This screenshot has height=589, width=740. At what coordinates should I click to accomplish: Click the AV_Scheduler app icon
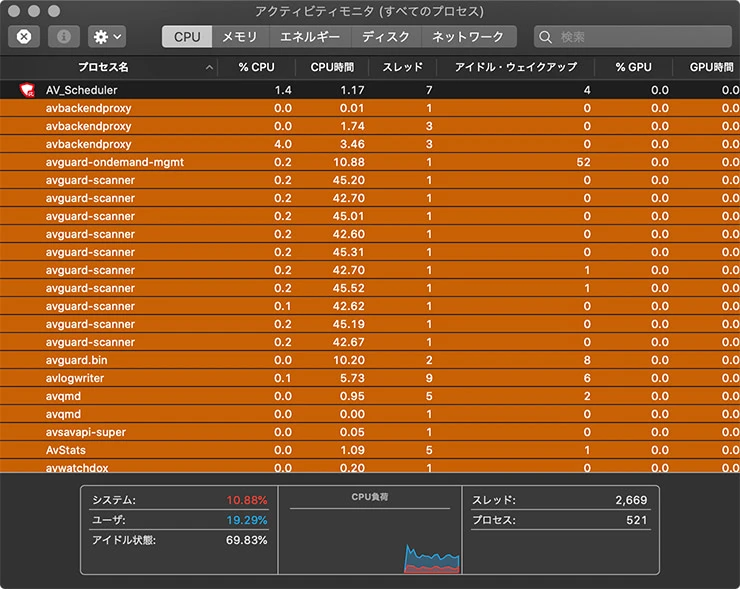point(27,90)
